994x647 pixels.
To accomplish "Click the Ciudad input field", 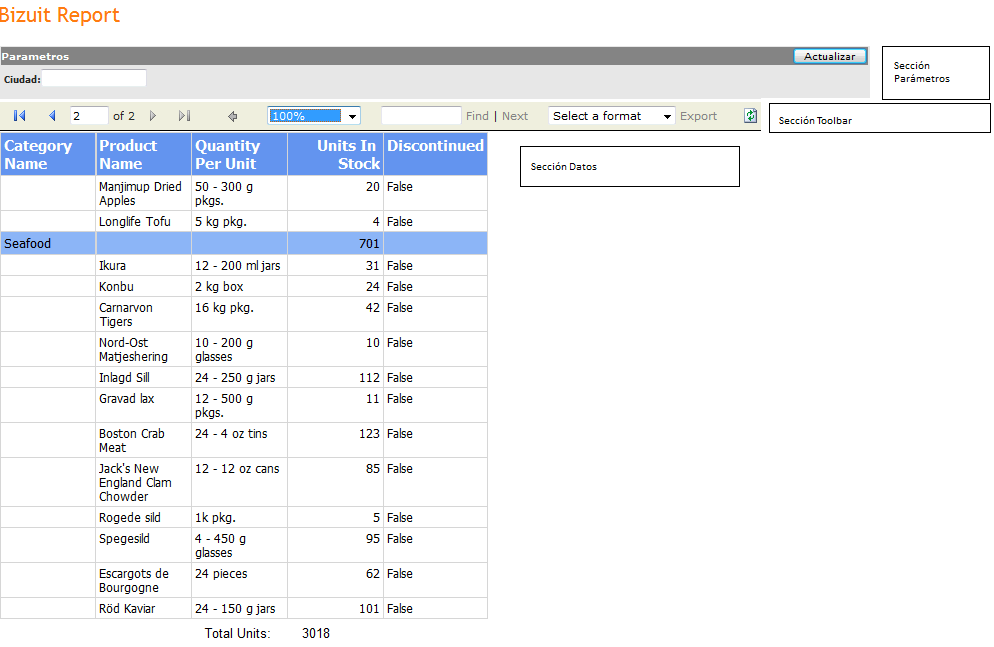I will [x=94, y=78].
